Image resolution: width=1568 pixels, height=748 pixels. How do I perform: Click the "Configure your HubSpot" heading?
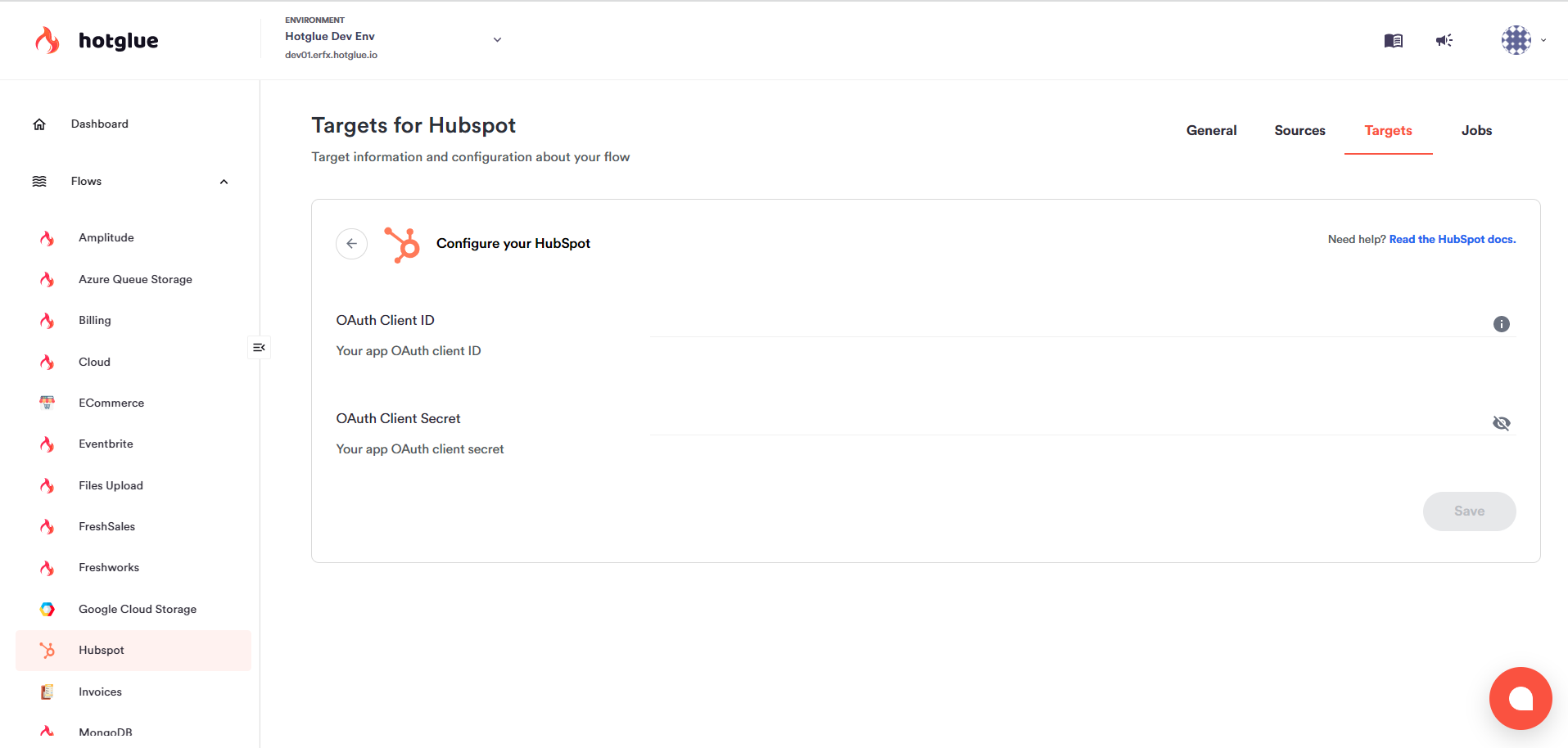pos(513,244)
